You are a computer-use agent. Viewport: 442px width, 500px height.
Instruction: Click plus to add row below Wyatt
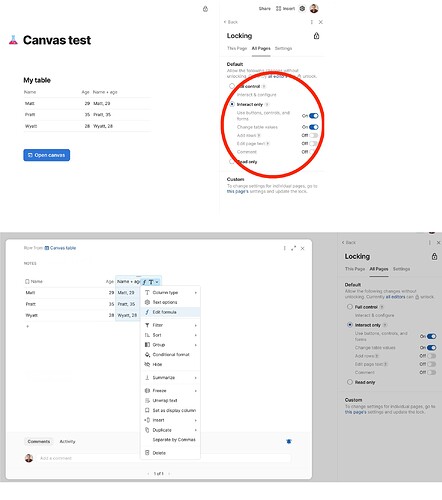pos(27,326)
